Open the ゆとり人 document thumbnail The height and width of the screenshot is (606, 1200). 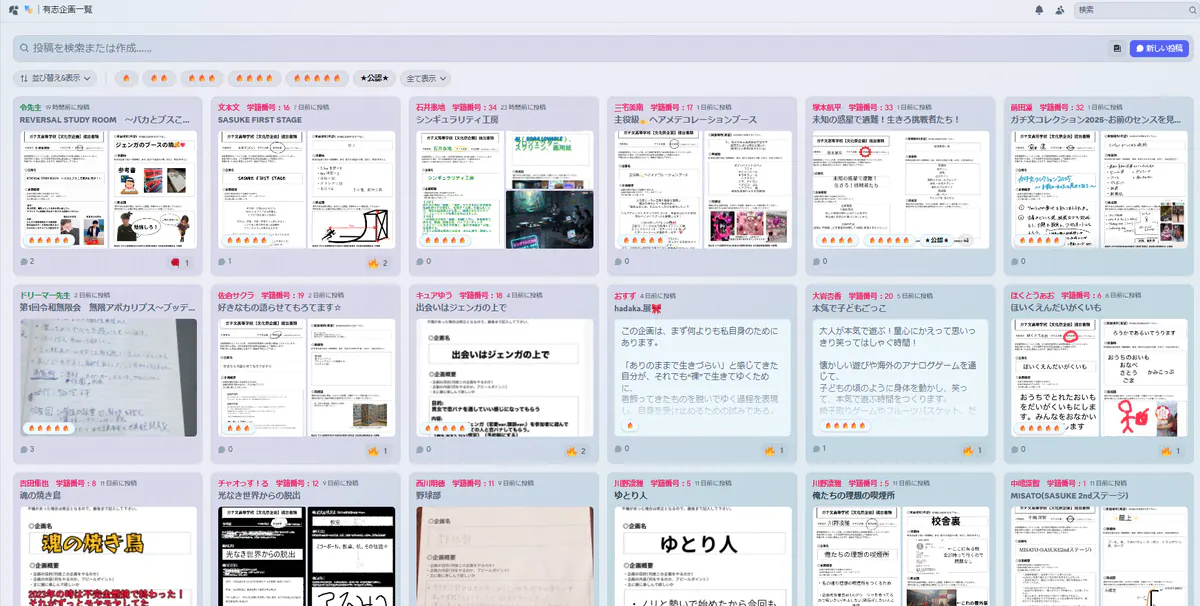point(702,555)
